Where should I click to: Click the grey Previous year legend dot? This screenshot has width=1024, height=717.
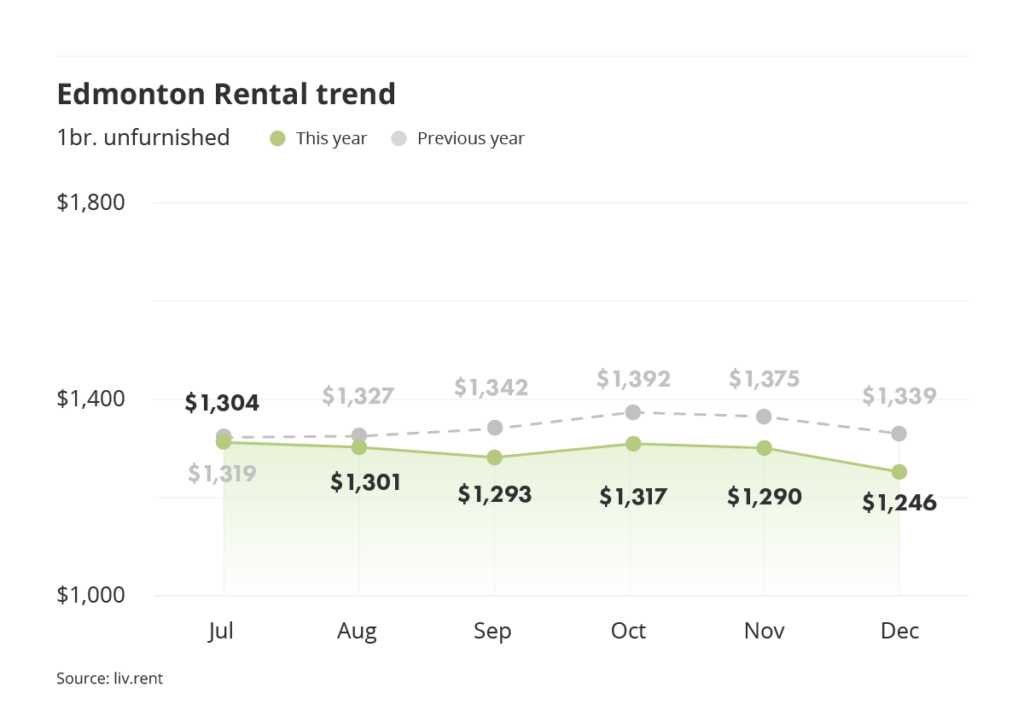click(398, 139)
